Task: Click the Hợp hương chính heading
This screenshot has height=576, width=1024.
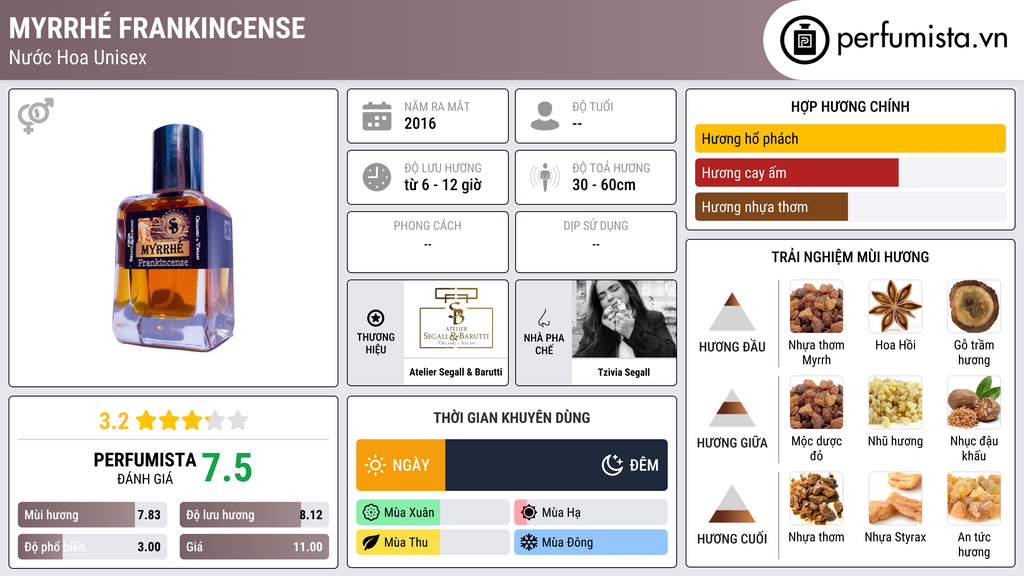Action: (850, 106)
